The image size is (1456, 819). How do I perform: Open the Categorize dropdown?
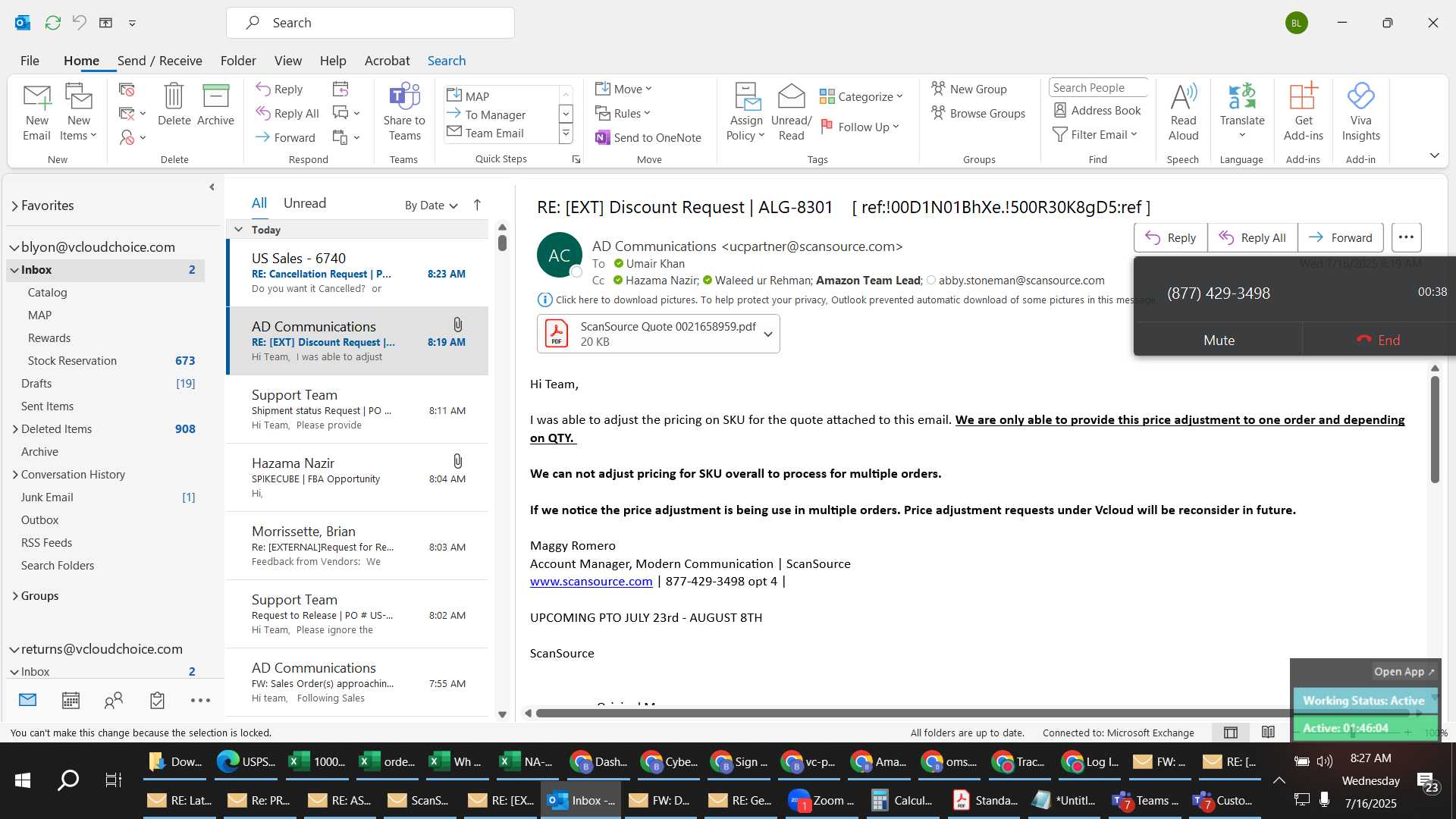pos(861,96)
